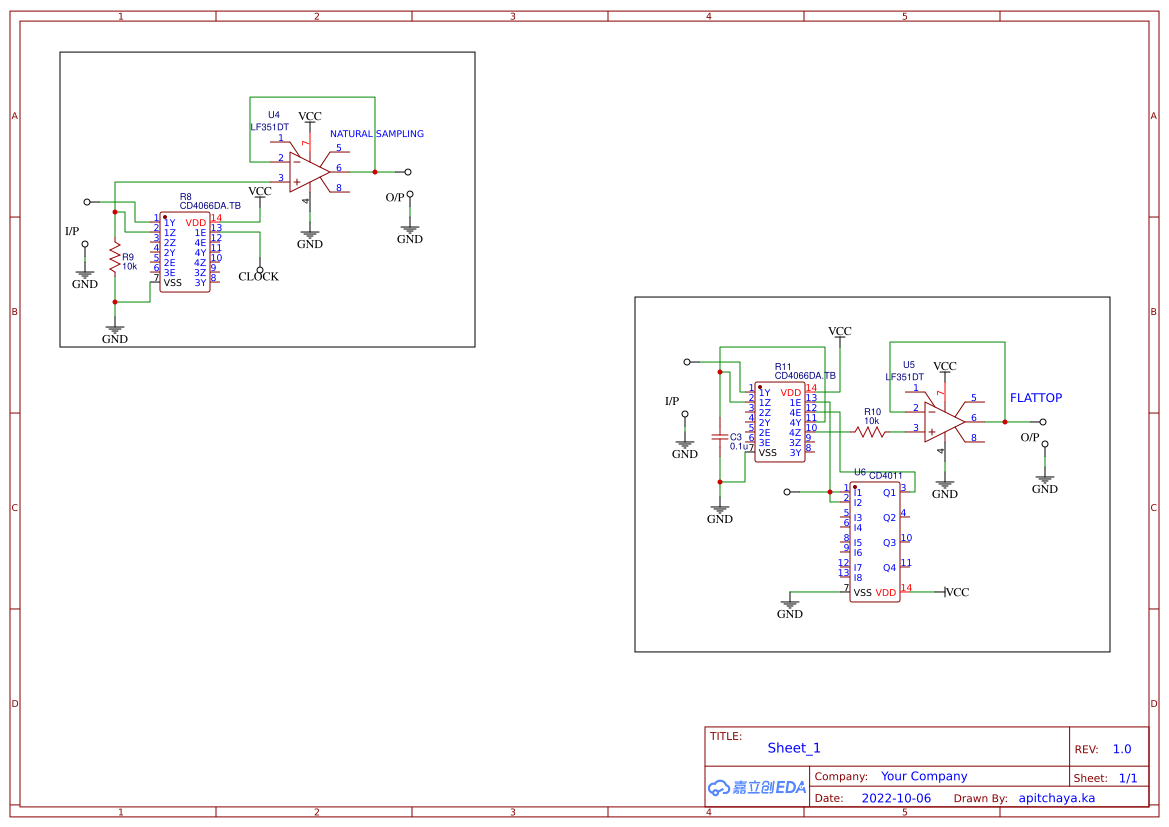Select the VDD pin label inside U6
Image resolution: width=1169 pixels, height=827 pixels.
pyautogui.click(x=886, y=594)
